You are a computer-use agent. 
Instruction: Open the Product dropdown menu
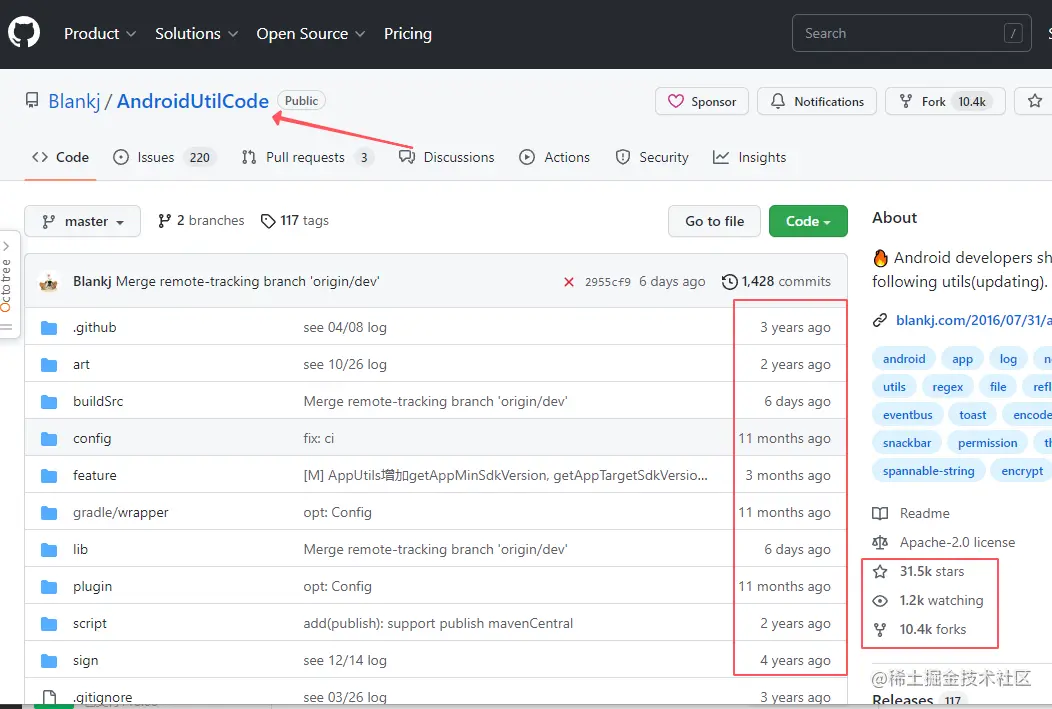tap(100, 34)
